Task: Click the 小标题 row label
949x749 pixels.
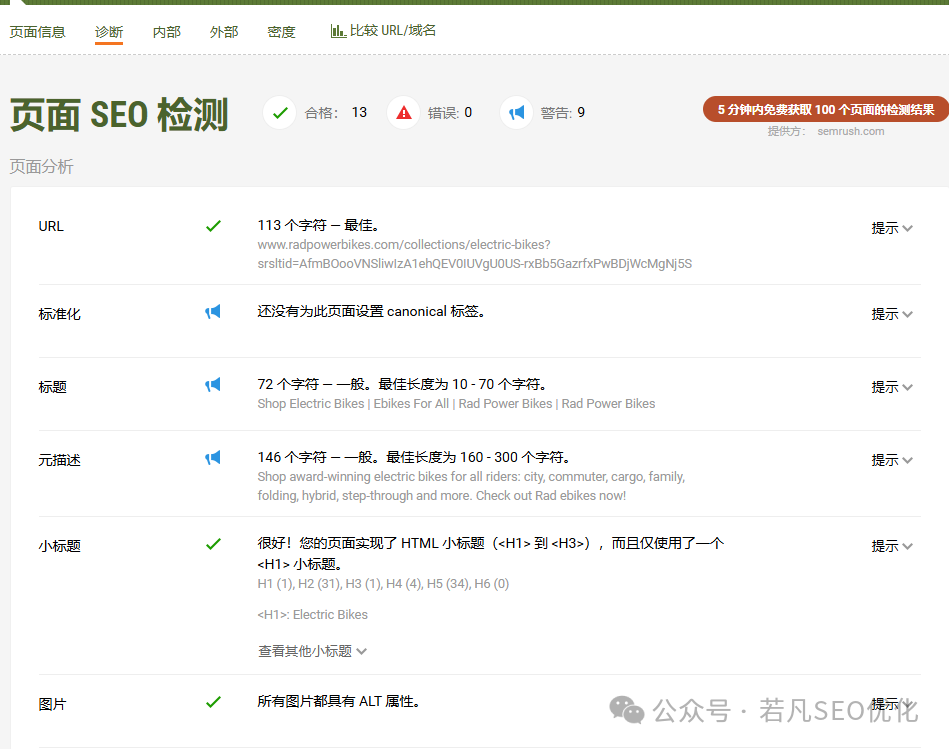Action: point(59,546)
